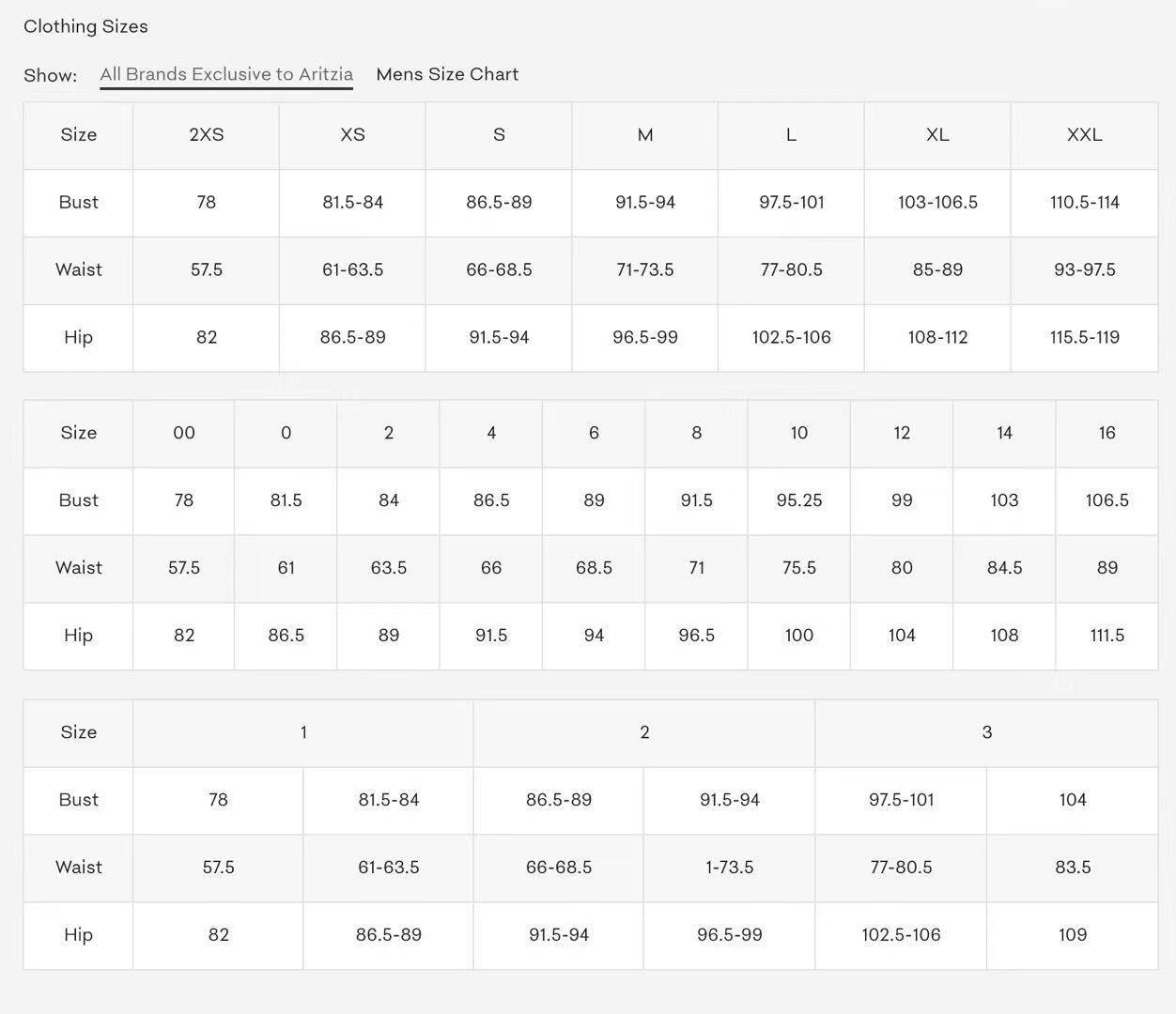Click the size 3 header in third table

986,732
